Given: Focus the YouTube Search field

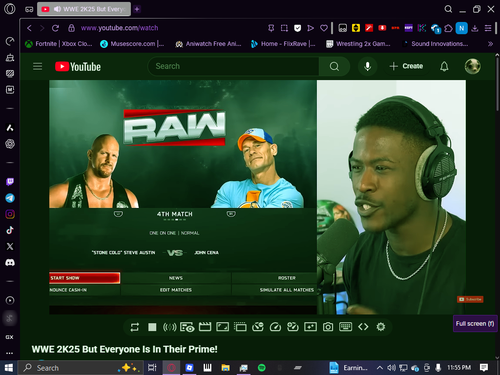Looking at the screenshot, I should coord(233,66).
